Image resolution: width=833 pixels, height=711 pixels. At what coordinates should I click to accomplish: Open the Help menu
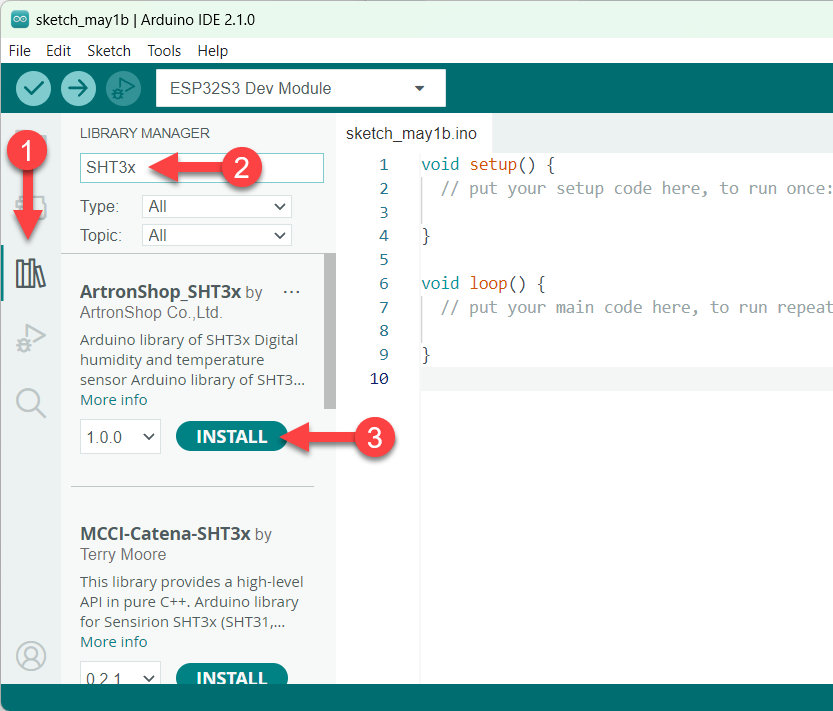tap(212, 51)
